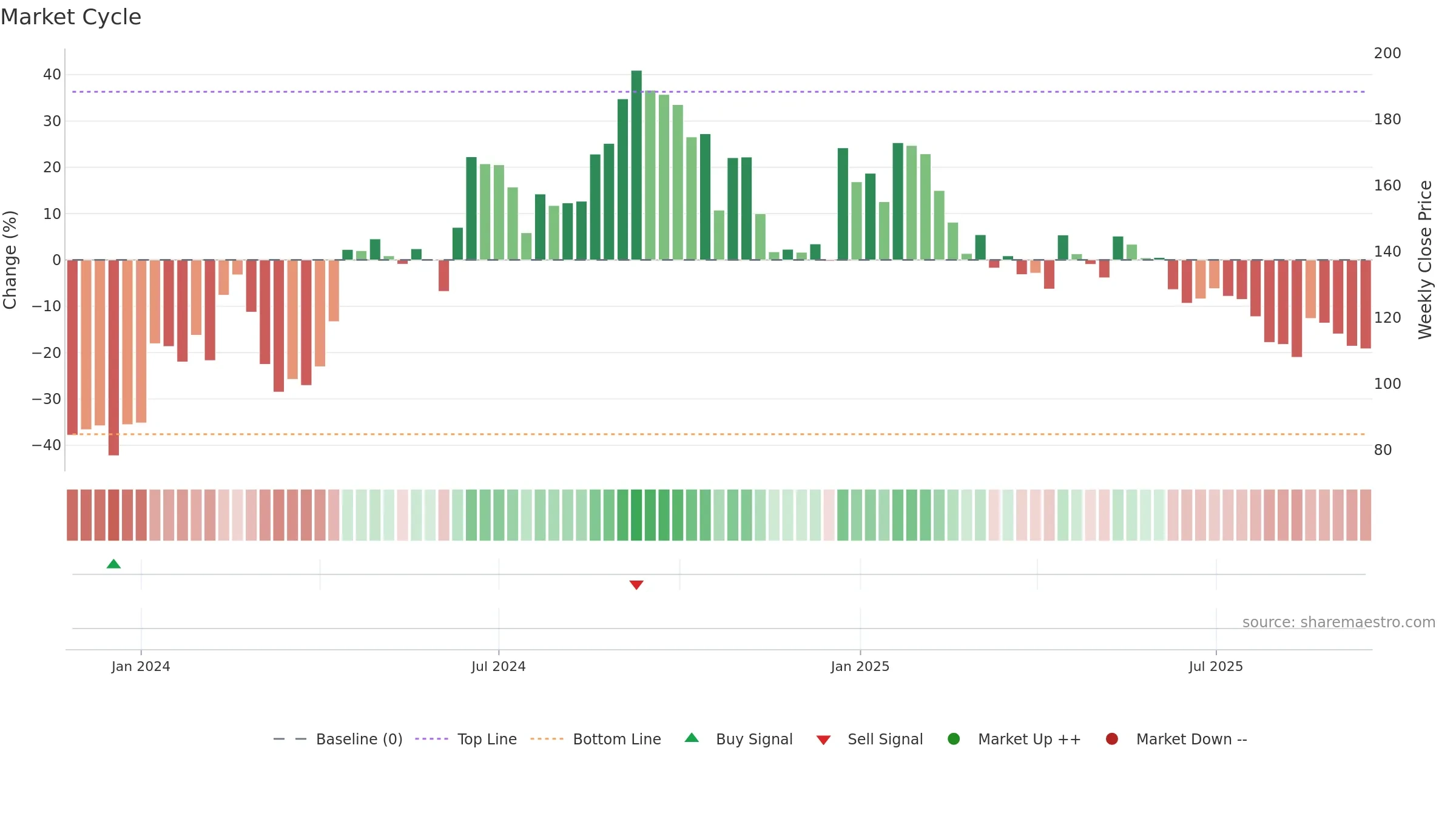
Task: Click the lowest red bar below -40
Action: 113,357
